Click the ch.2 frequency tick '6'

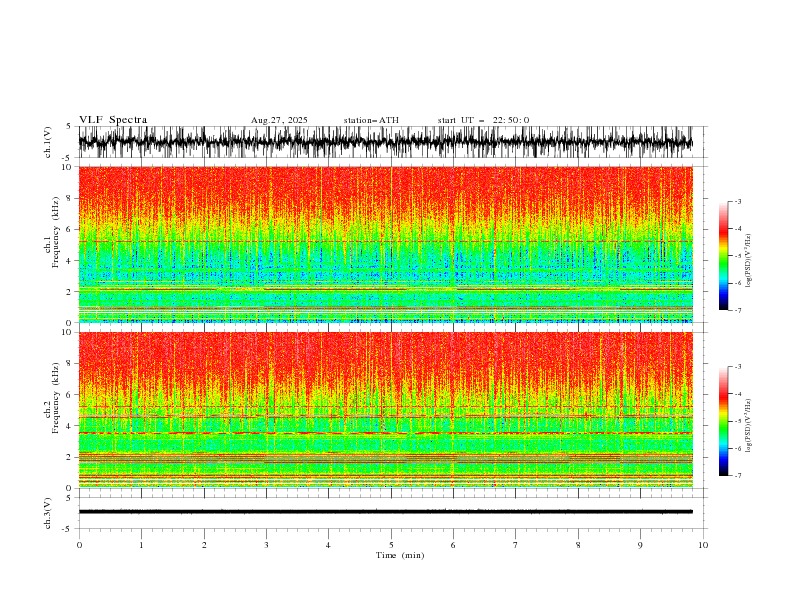tap(70, 395)
